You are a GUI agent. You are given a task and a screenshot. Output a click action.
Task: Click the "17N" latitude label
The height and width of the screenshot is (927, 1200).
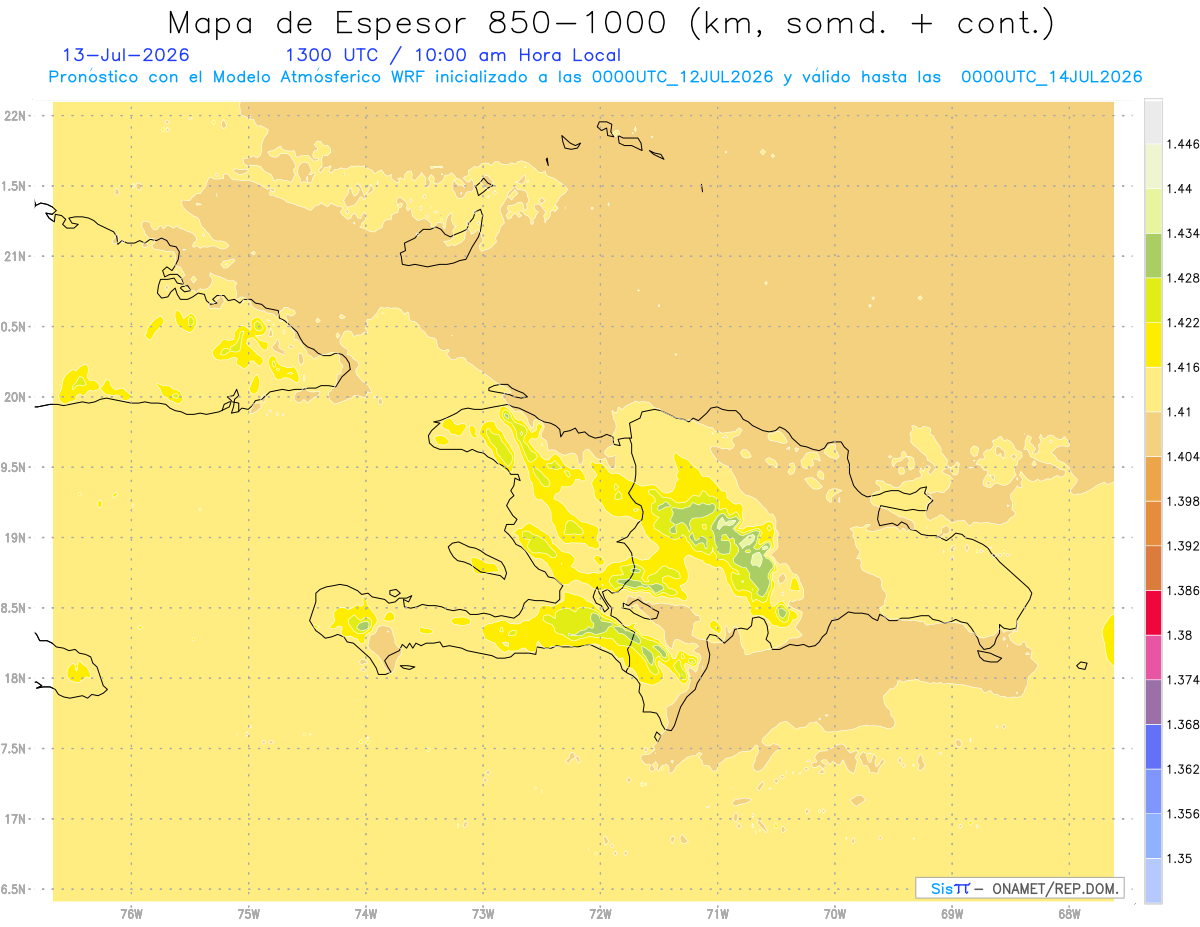pyautogui.click(x=17, y=820)
